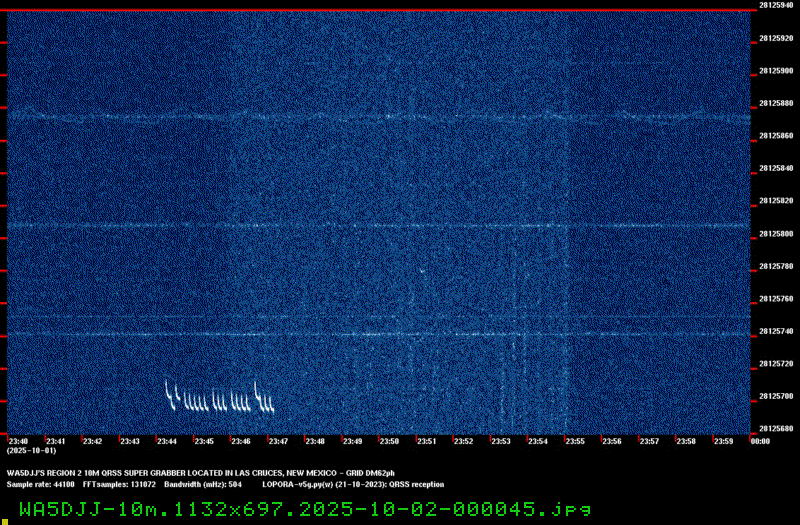This screenshot has height=525, width=800.
Task: Click the 23:41 time axis label
Action: pos(56,441)
